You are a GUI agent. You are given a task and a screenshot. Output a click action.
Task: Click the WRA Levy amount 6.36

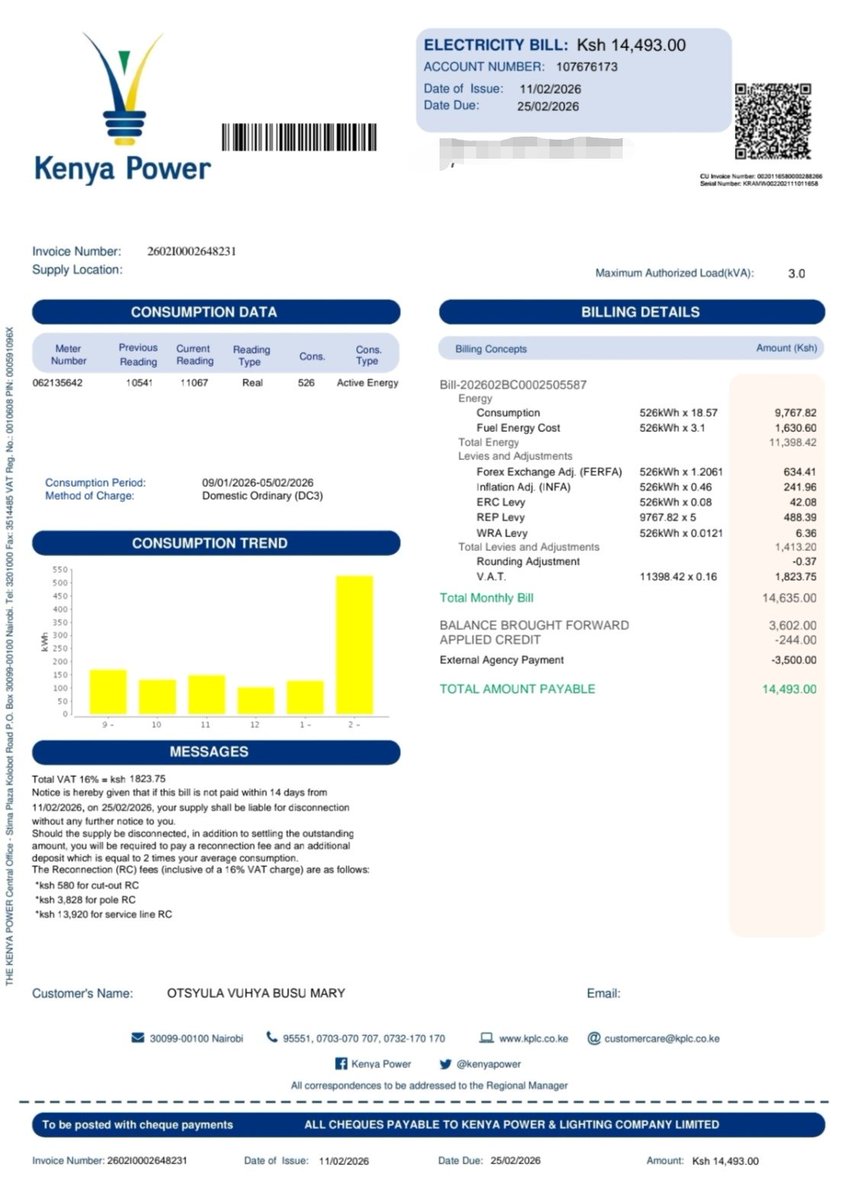click(807, 532)
